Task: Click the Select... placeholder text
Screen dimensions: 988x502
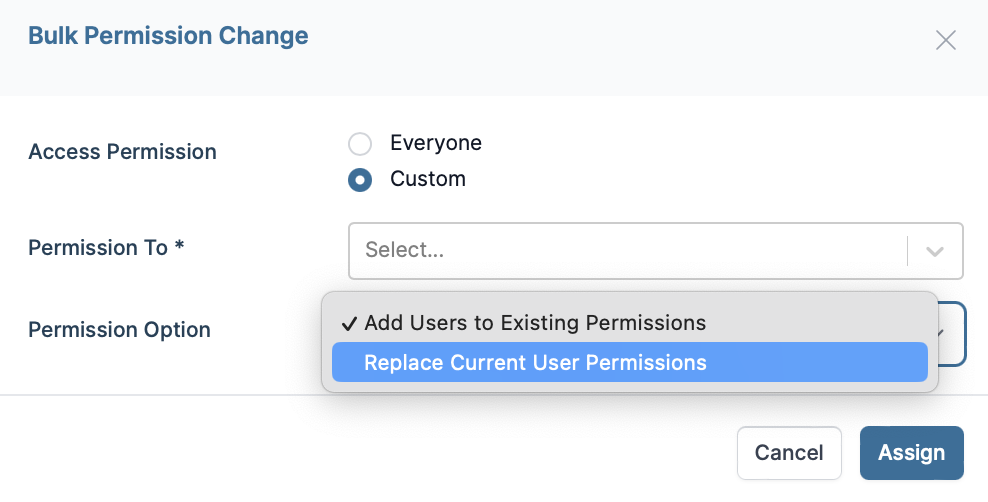Action: coord(405,250)
